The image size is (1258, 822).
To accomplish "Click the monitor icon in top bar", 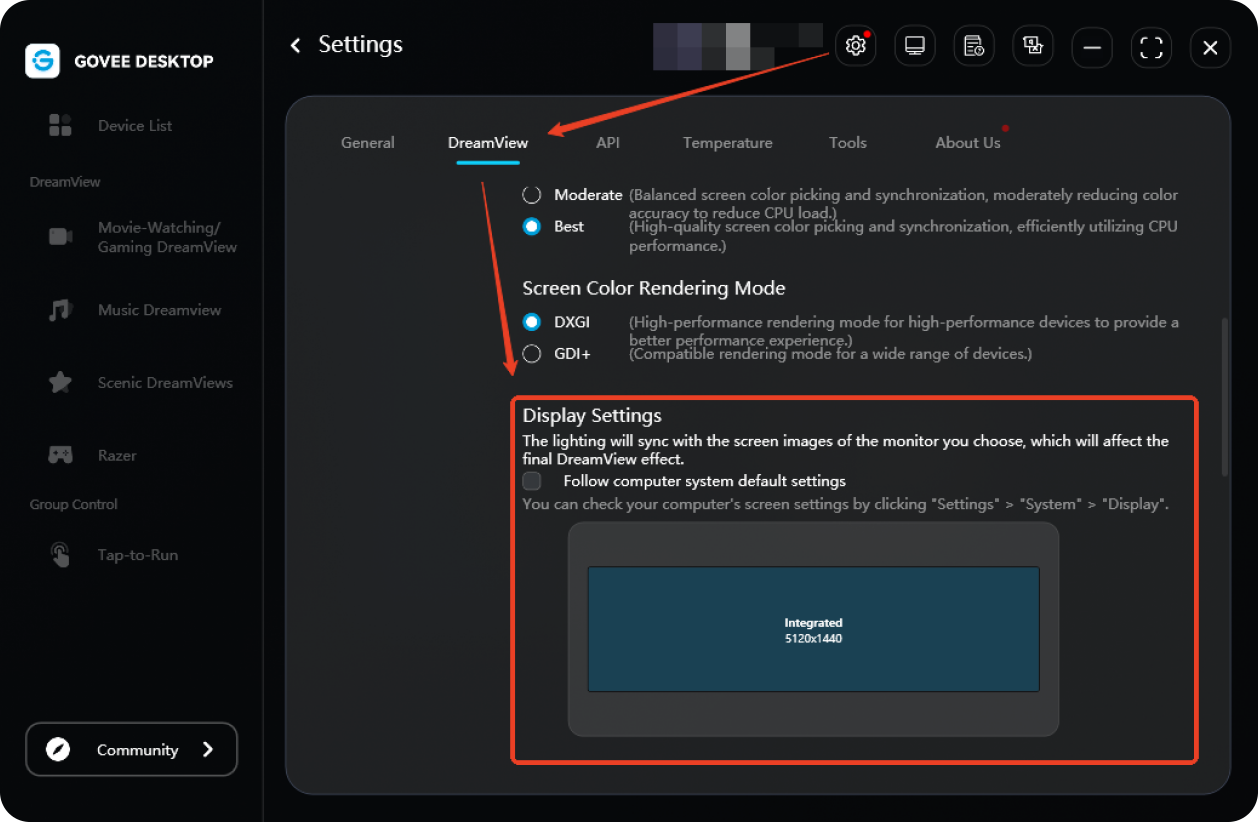I will 914,46.
